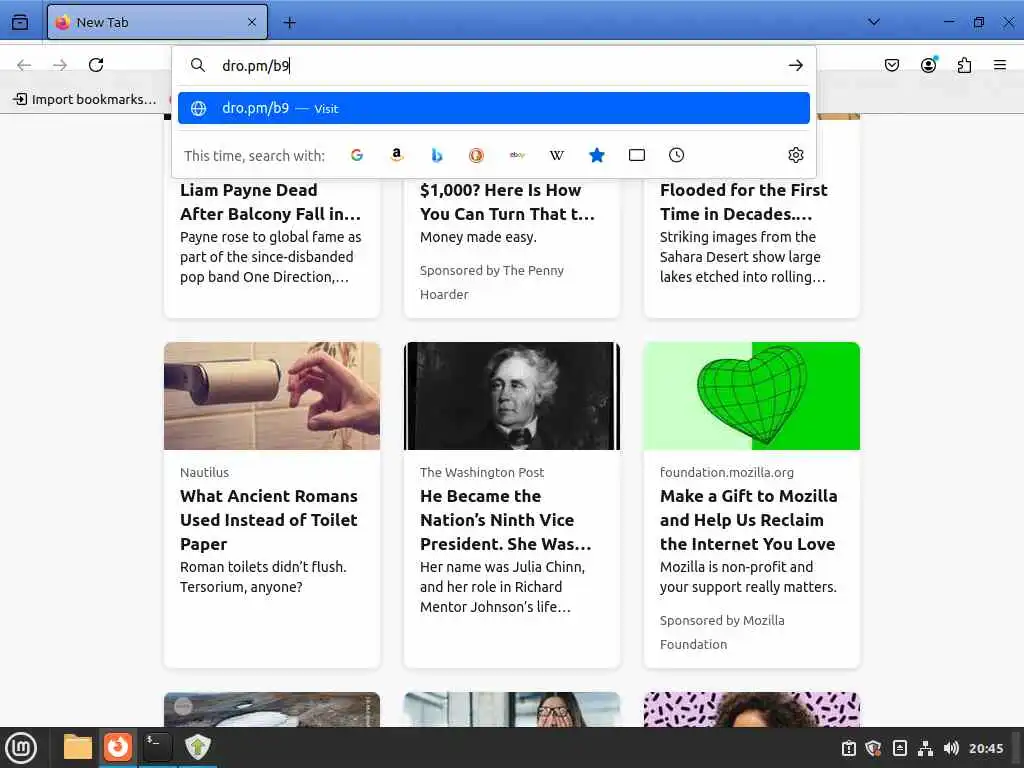This screenshot has height=768, width=1024.
Task: Open What Ancient Romans Used headline
Action: pos(269,520)
